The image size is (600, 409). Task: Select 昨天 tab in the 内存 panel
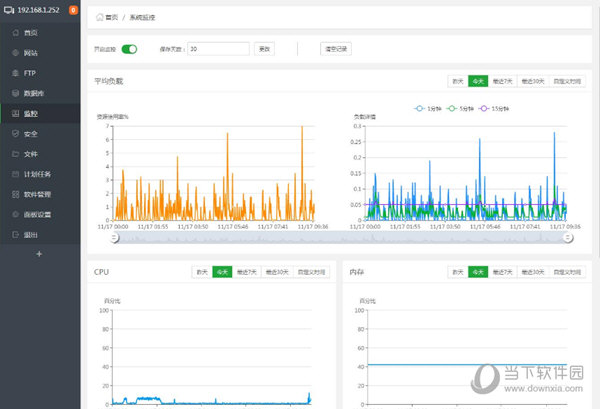click(x=458, y=272)
